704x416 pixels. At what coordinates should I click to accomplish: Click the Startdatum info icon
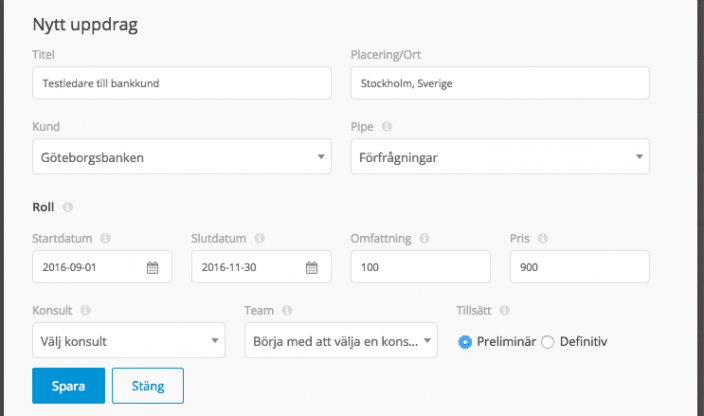point(105,239)
